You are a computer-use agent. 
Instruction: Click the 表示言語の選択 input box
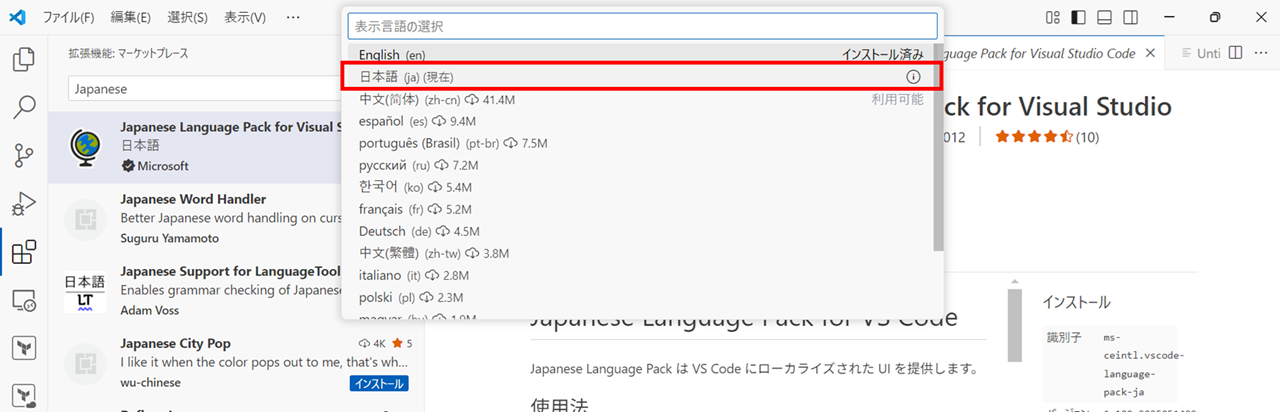(642, 26)
